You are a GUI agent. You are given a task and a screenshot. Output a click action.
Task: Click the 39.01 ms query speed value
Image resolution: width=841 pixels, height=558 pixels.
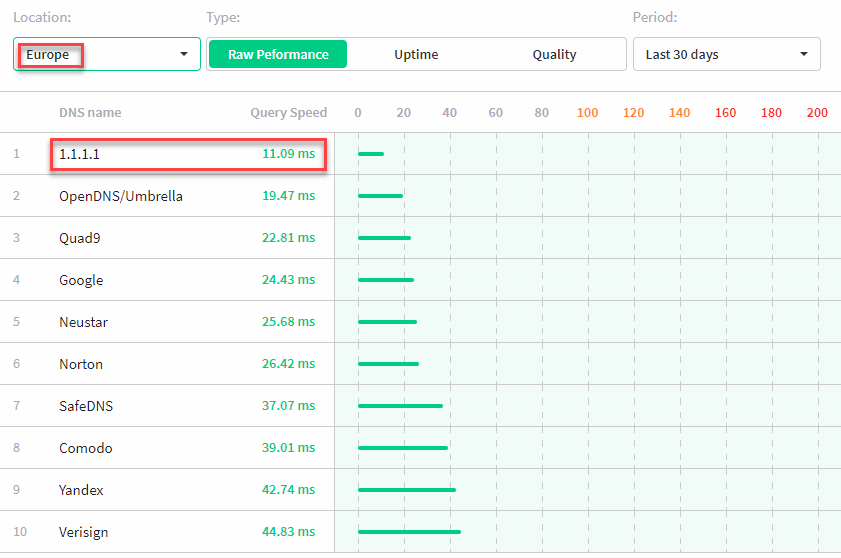[x=289, y=447]
